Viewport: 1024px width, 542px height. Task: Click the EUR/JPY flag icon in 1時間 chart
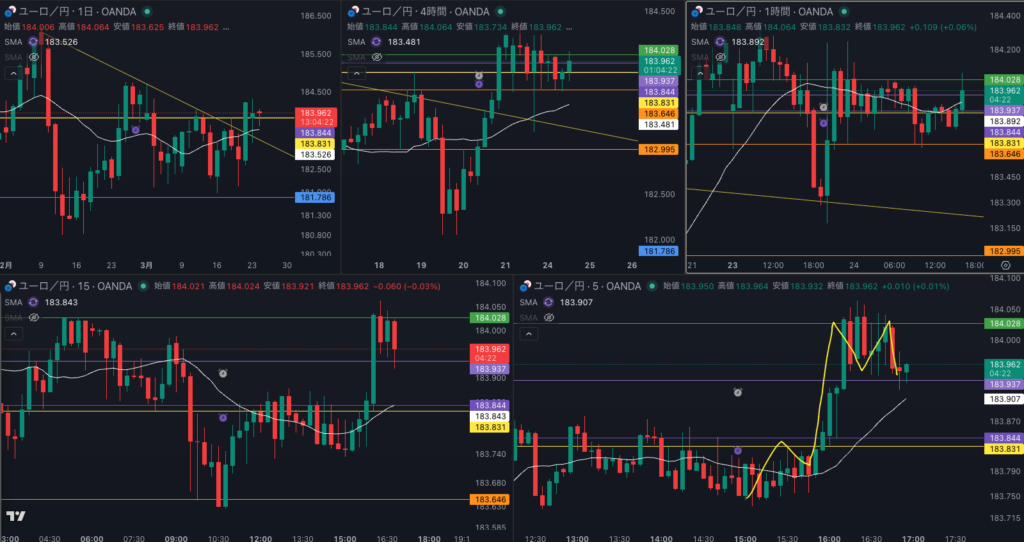pyautogui.click(x=697, y=12)
